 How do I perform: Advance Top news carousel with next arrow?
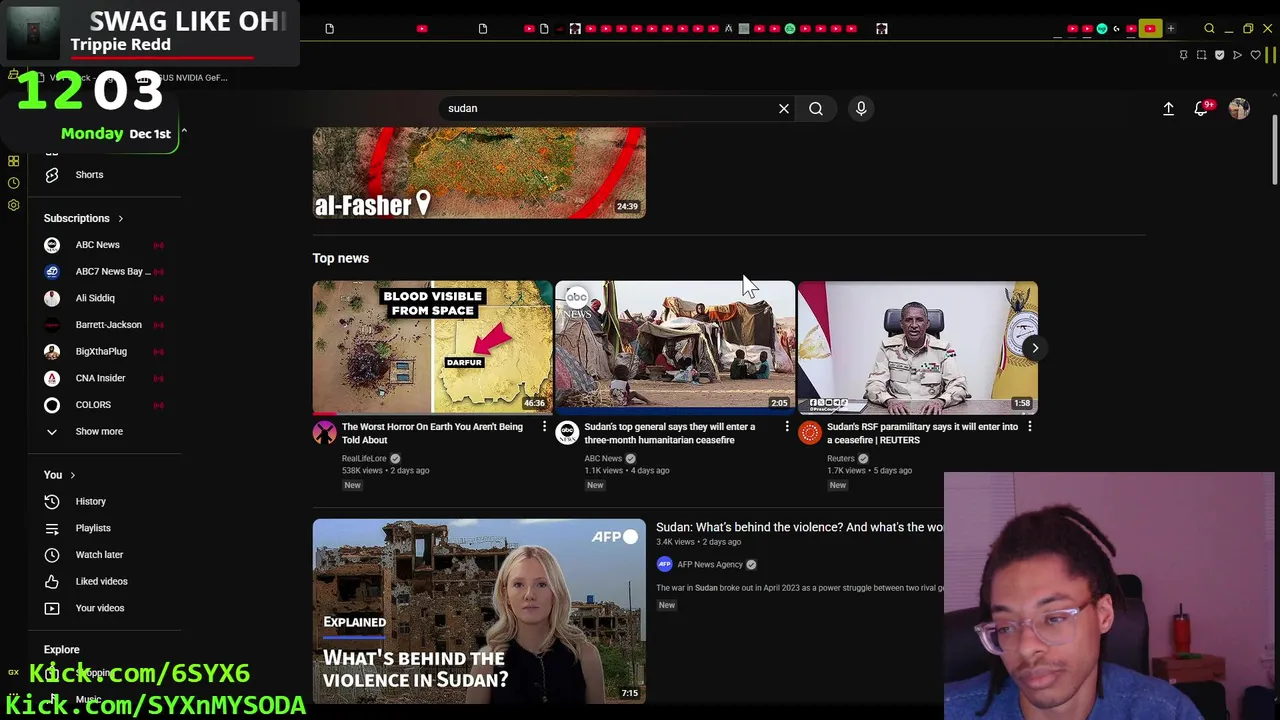[1035, 348]
